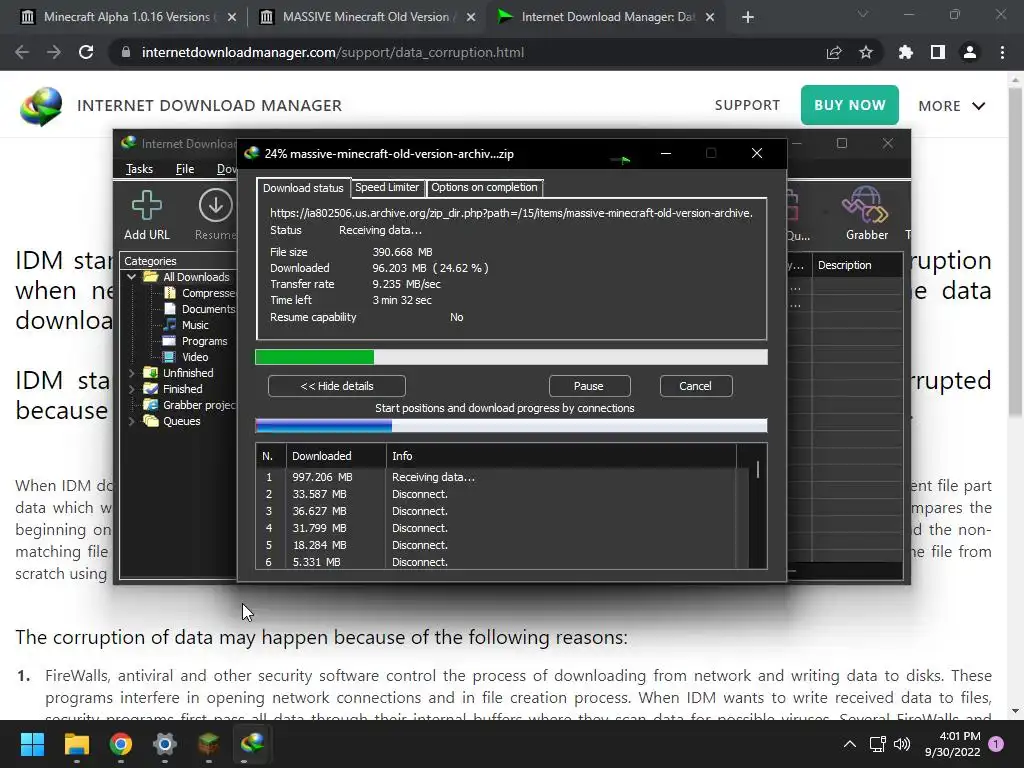Open Settings gear on the taskbar
The width and height of the screenshot is (1024, 768).
[165, 744]
